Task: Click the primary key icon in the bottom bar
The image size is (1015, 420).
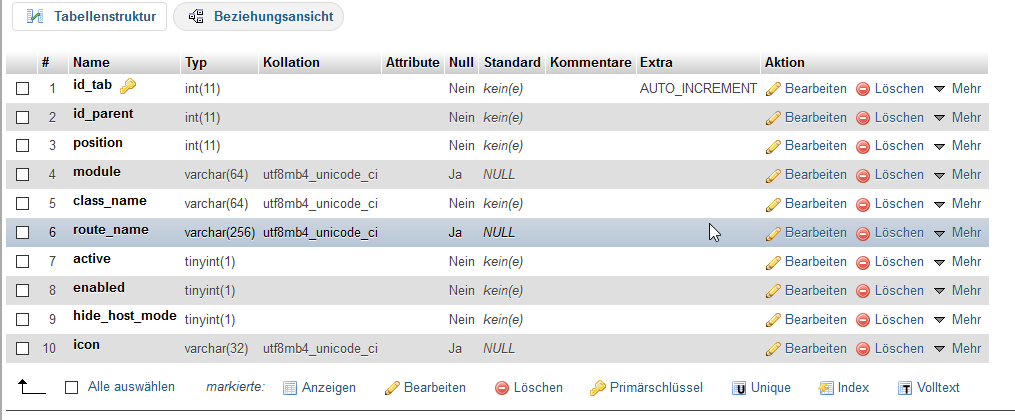Action: pyautogui.click(x=598, y=388)
